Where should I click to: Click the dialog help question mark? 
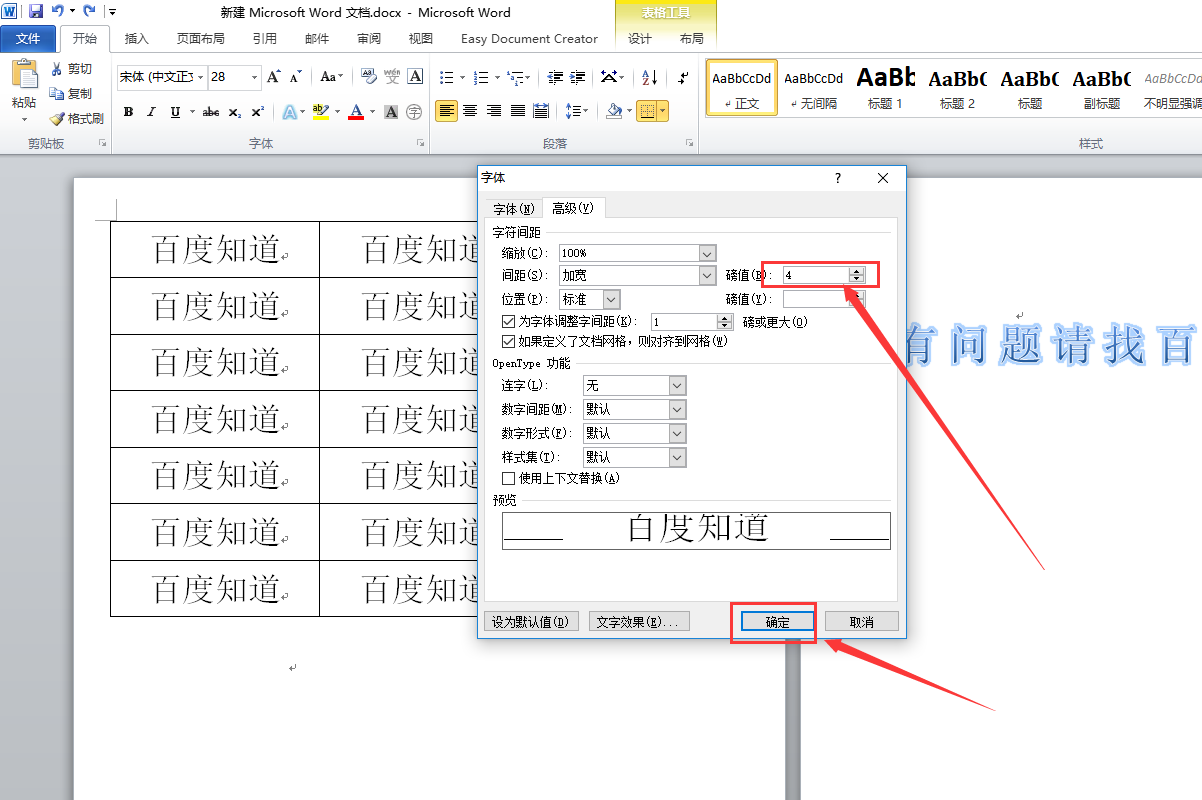pos(838,178)
